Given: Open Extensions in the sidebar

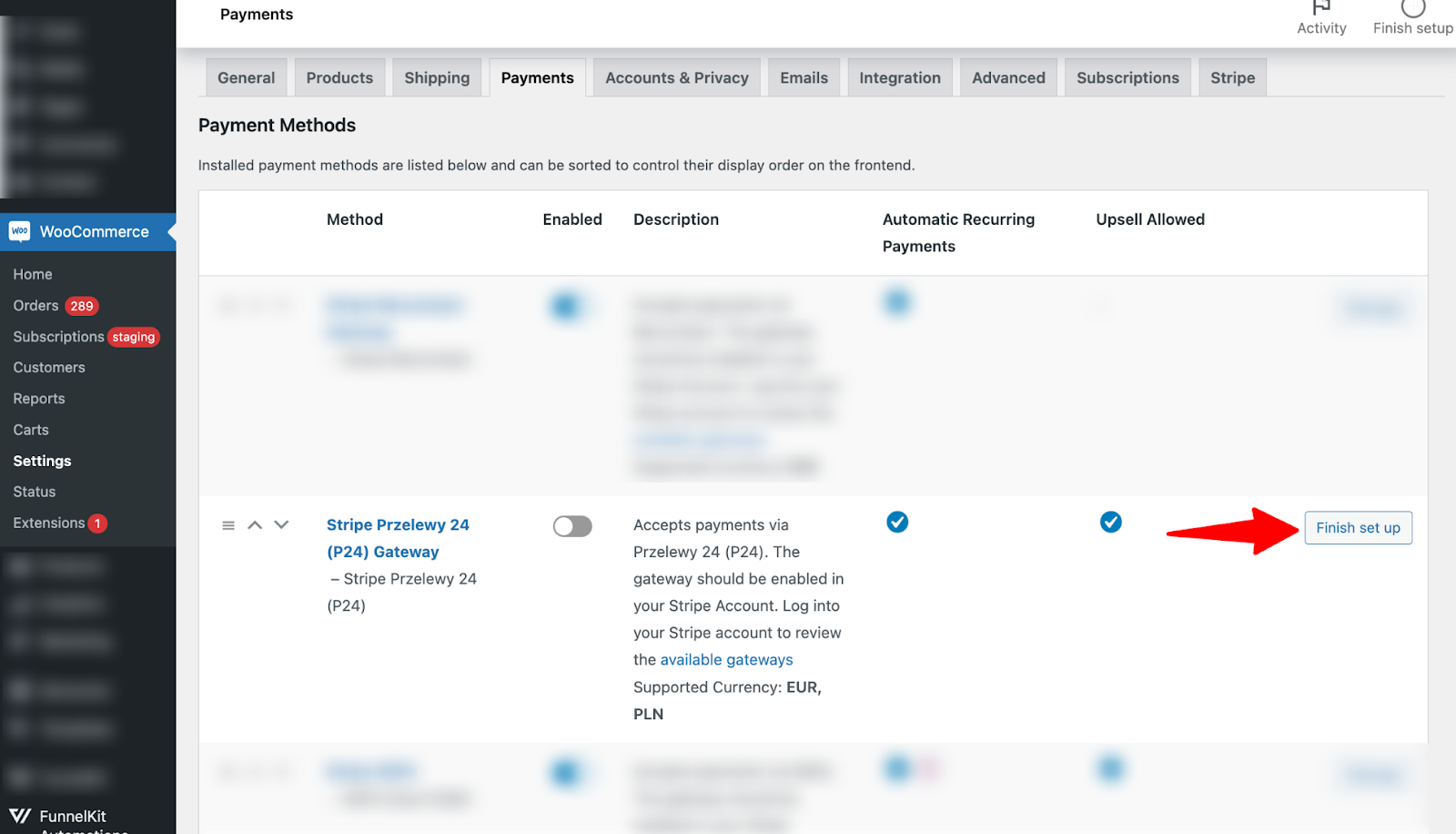Looking at the screenshot, I should (x=49, y=523).
